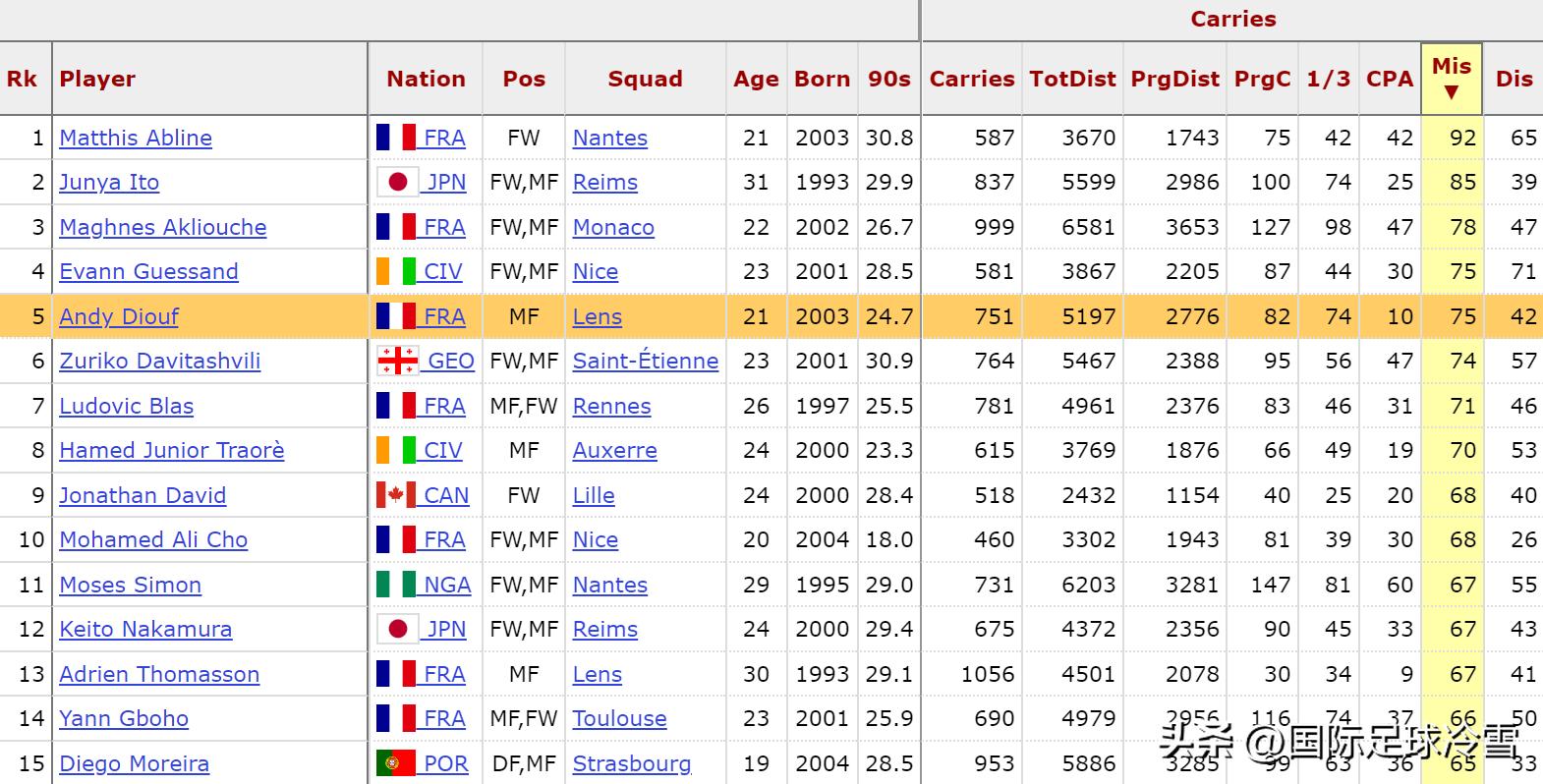Click the Japan flag next to Junya Ito

coord(398,182)
